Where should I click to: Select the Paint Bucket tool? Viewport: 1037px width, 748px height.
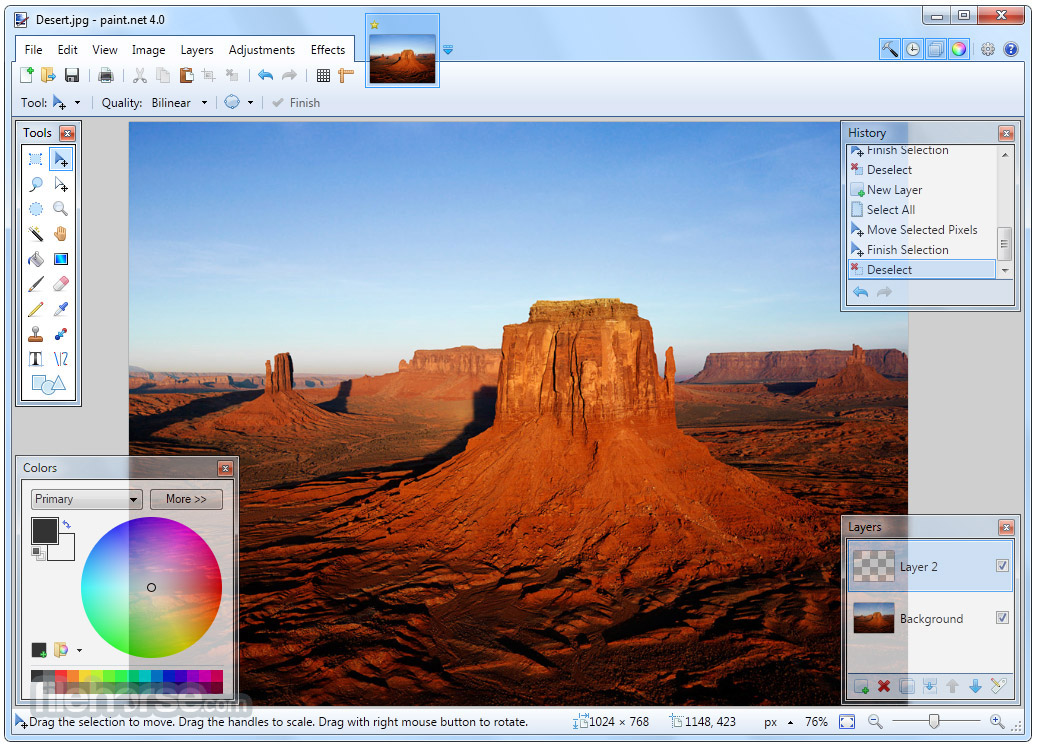click(x=36, y=259)
